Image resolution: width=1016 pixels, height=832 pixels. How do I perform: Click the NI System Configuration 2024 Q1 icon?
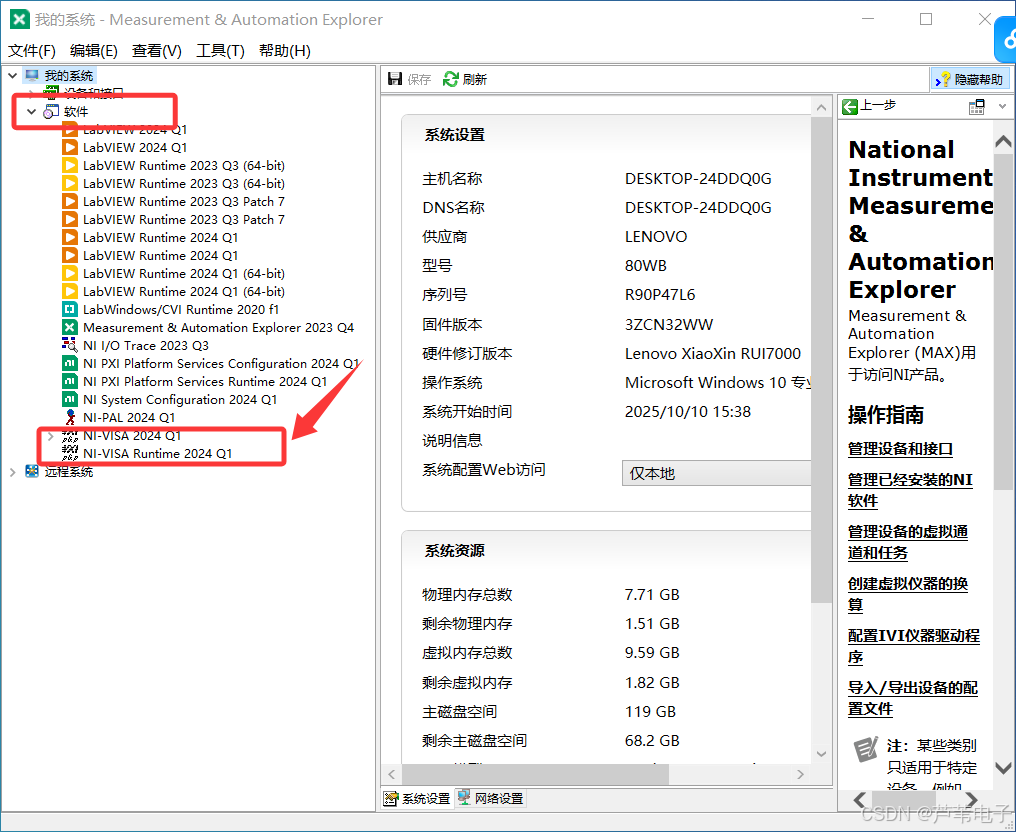[x=70, y=399]
